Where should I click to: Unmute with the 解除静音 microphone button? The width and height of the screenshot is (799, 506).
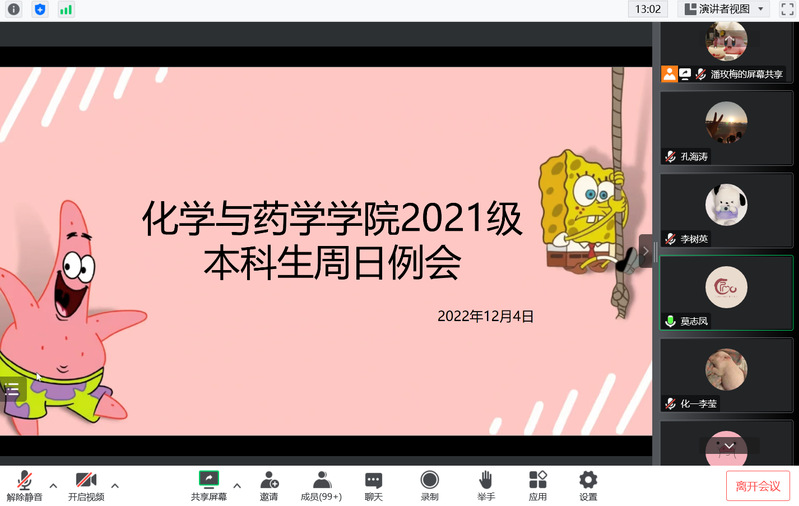[x=24, y=487]
